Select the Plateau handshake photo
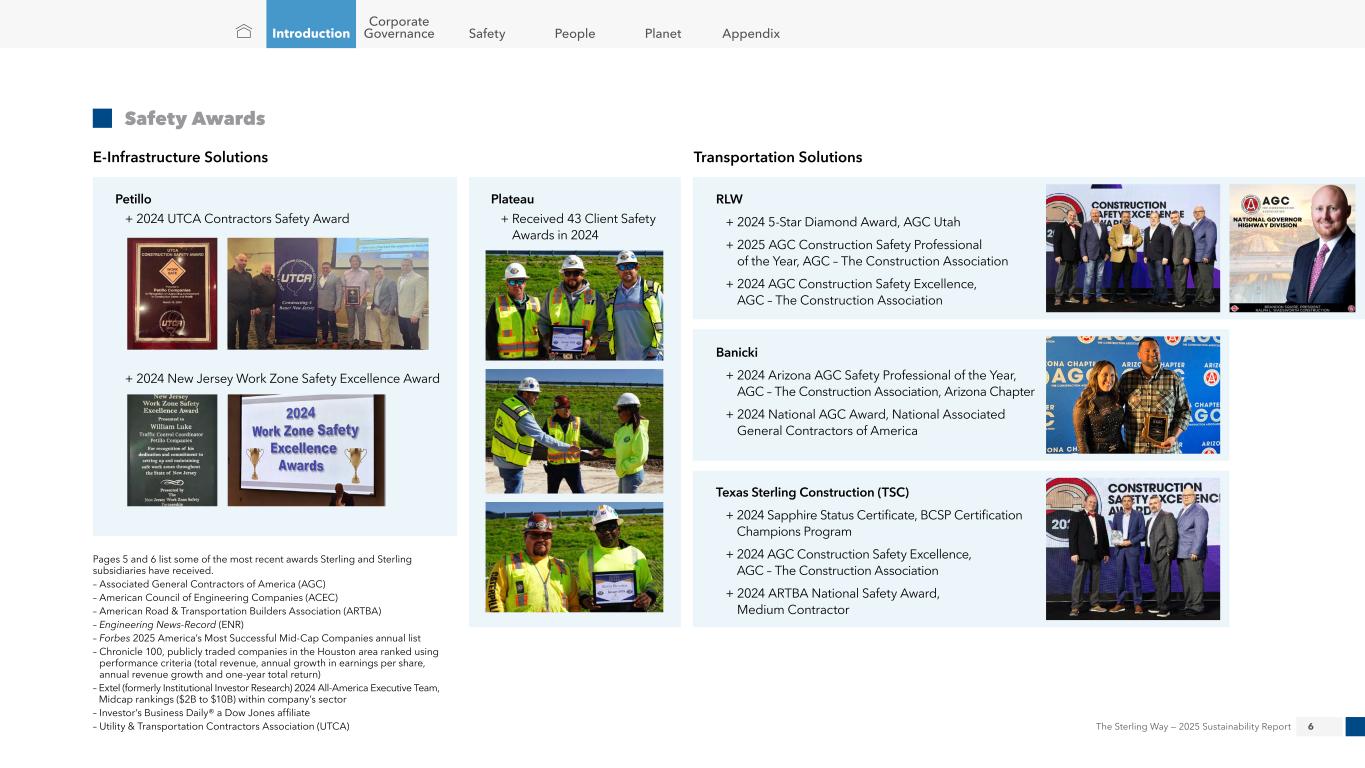This screenshot has width=1365, height=768. [574, 431]
